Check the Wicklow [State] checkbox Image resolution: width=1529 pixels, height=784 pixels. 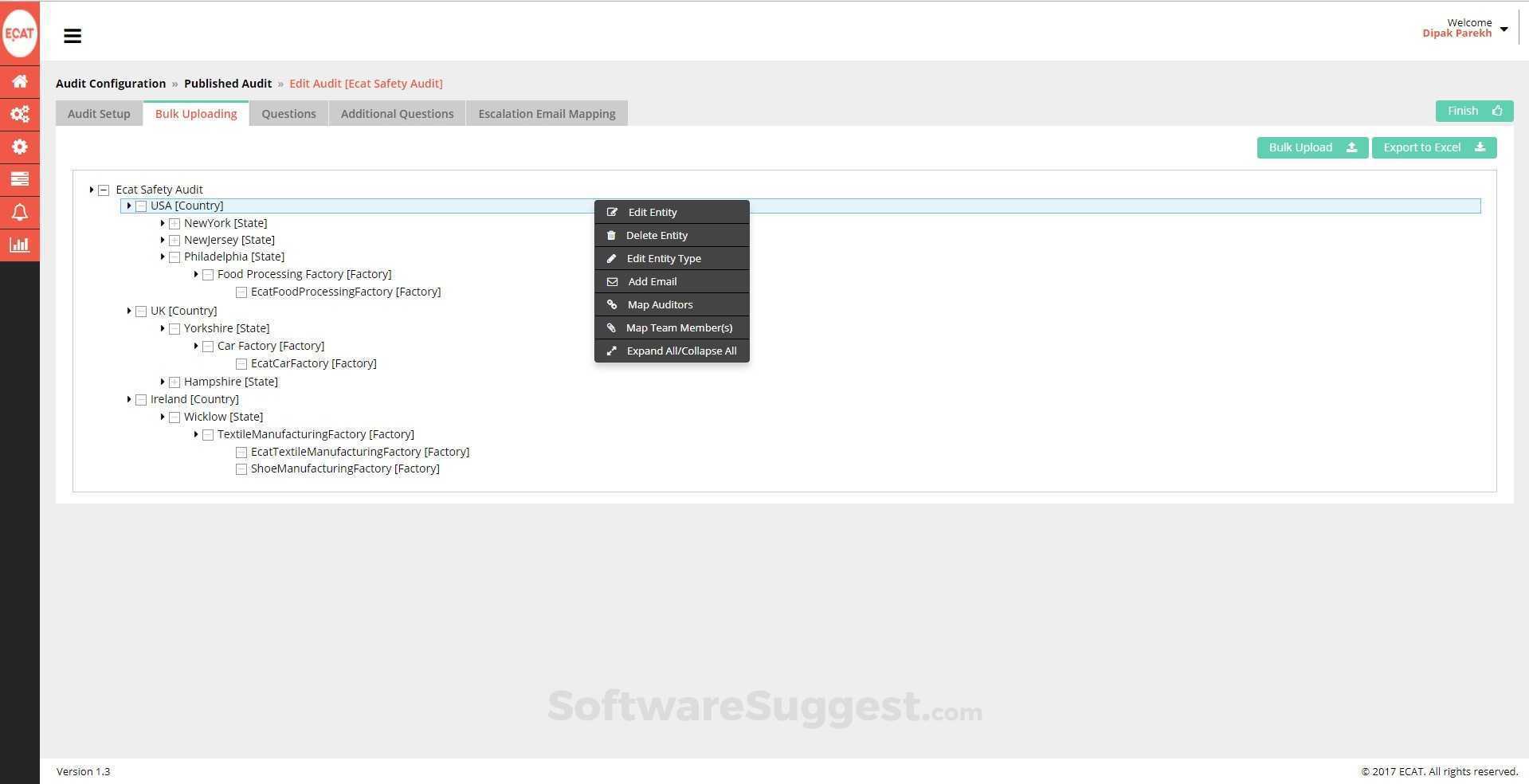point(174,417)
